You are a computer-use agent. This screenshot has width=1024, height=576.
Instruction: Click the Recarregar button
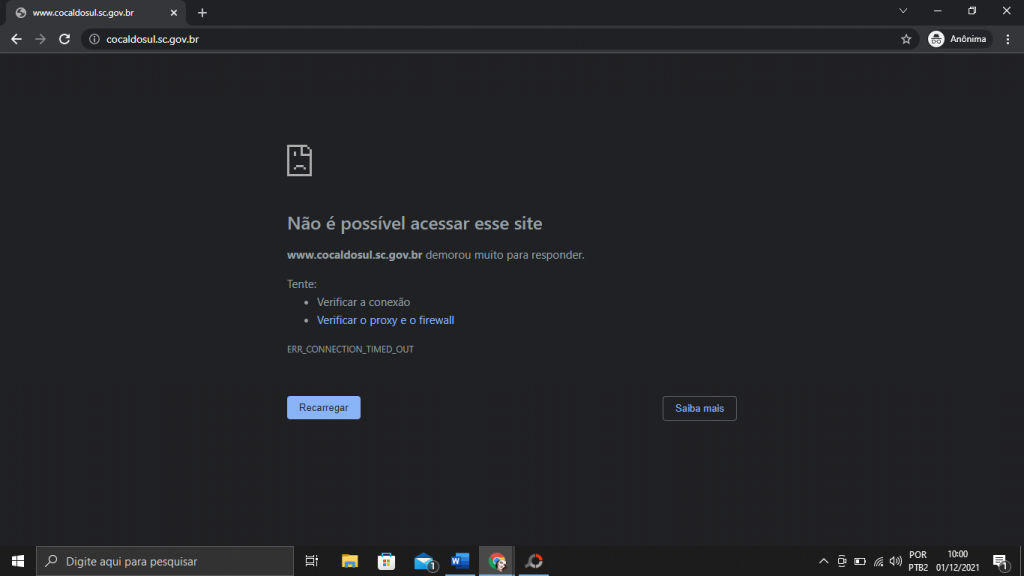point(323,408)
